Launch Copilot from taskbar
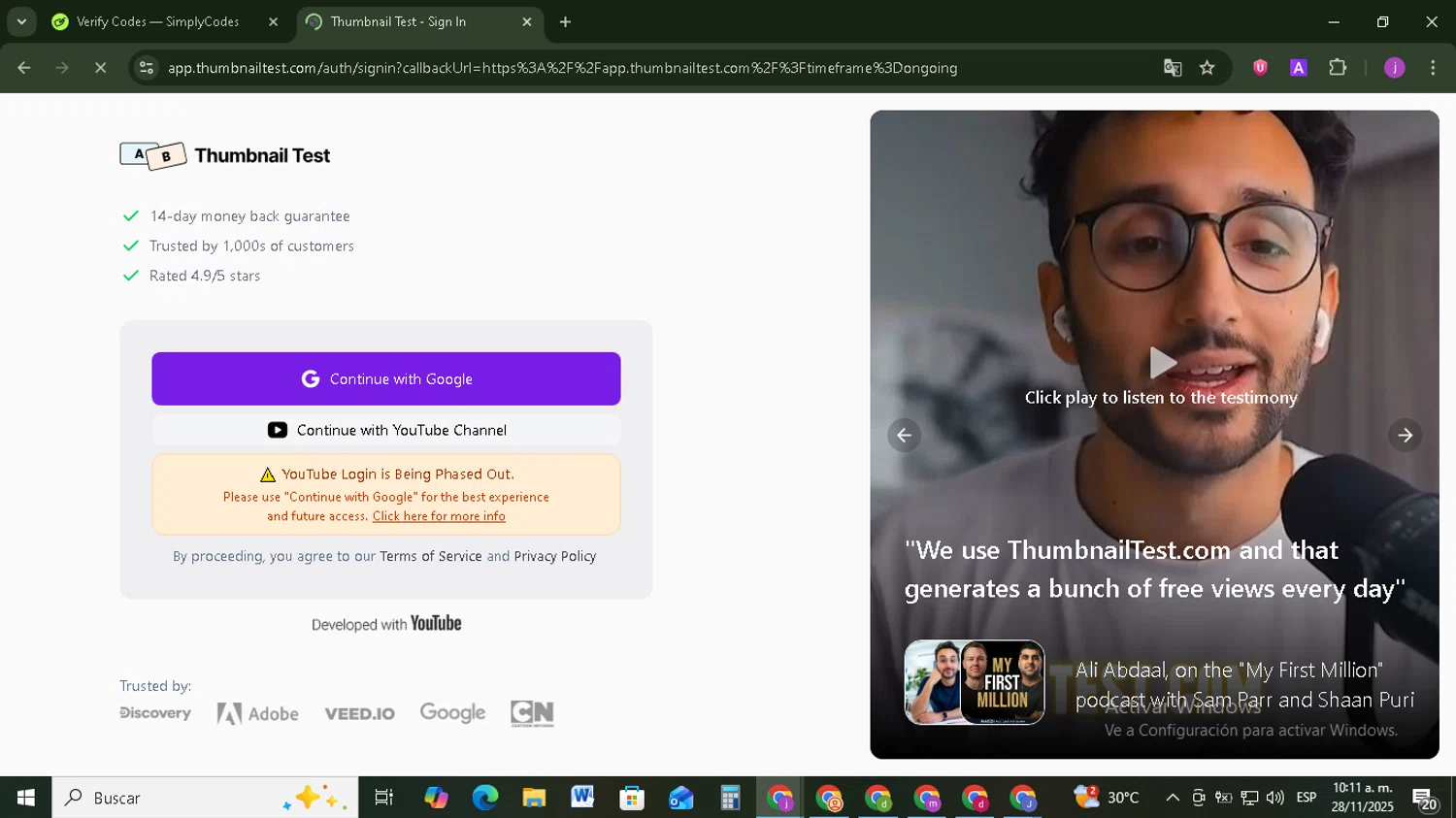Screen dimensions: 1456x818 (x=436, y=798)
